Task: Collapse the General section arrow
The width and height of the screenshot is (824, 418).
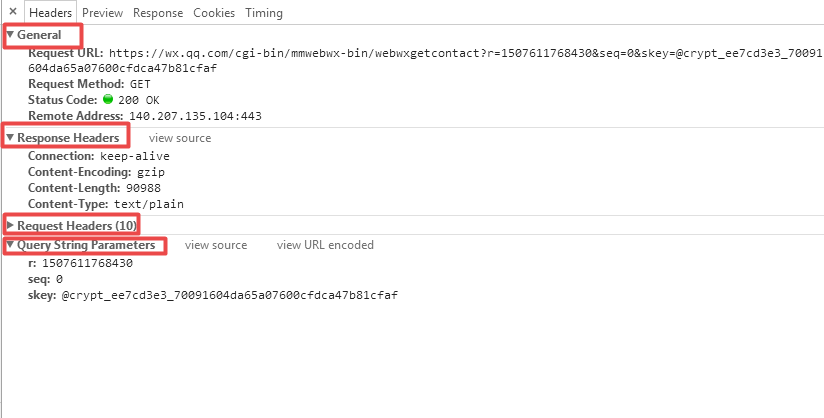Action: [x=10, y=35]
